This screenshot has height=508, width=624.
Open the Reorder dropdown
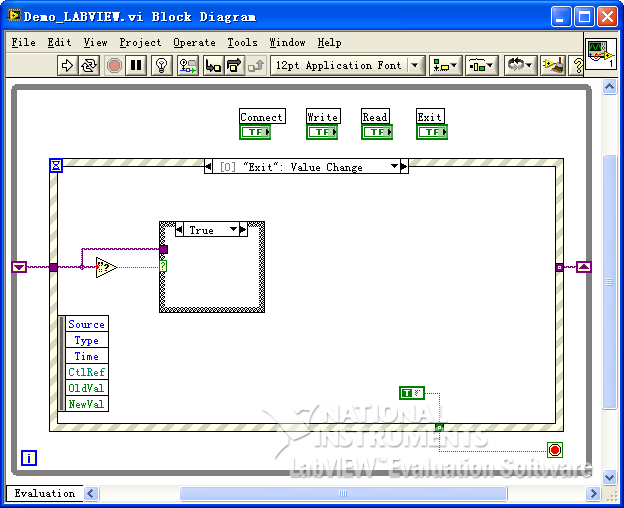(520, 66)
